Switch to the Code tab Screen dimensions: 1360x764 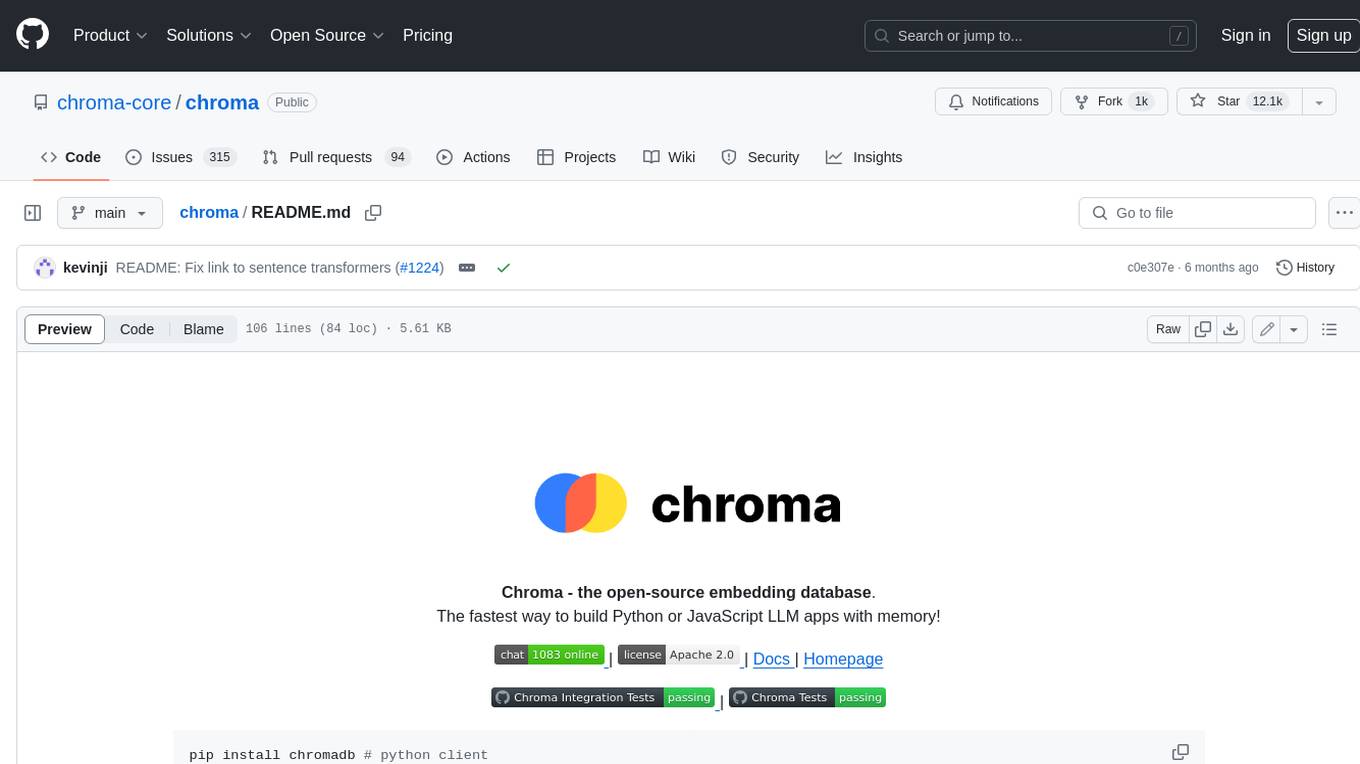point(71,157)
